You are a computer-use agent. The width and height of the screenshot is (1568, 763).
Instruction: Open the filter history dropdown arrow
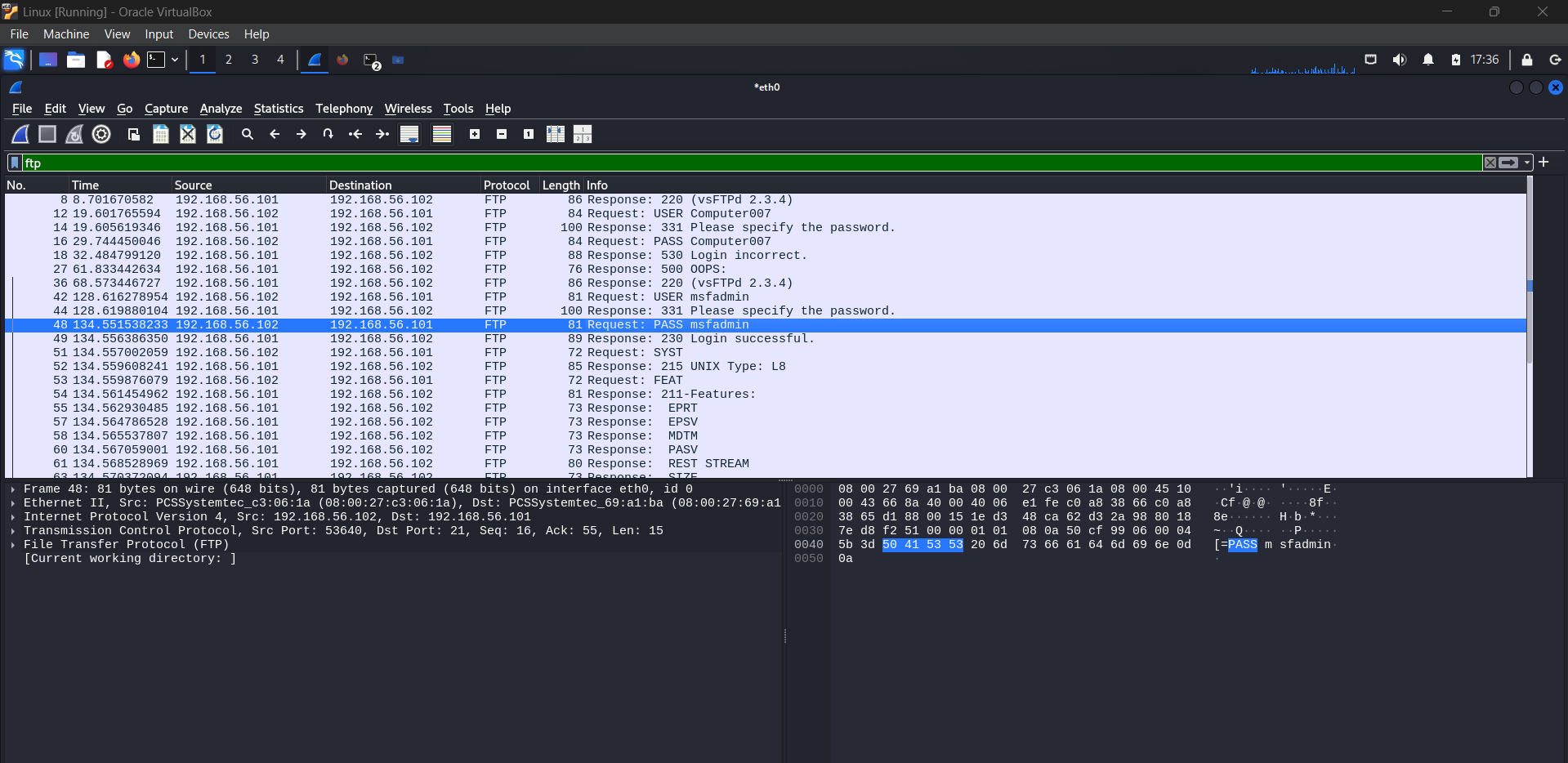(1527, 163)
